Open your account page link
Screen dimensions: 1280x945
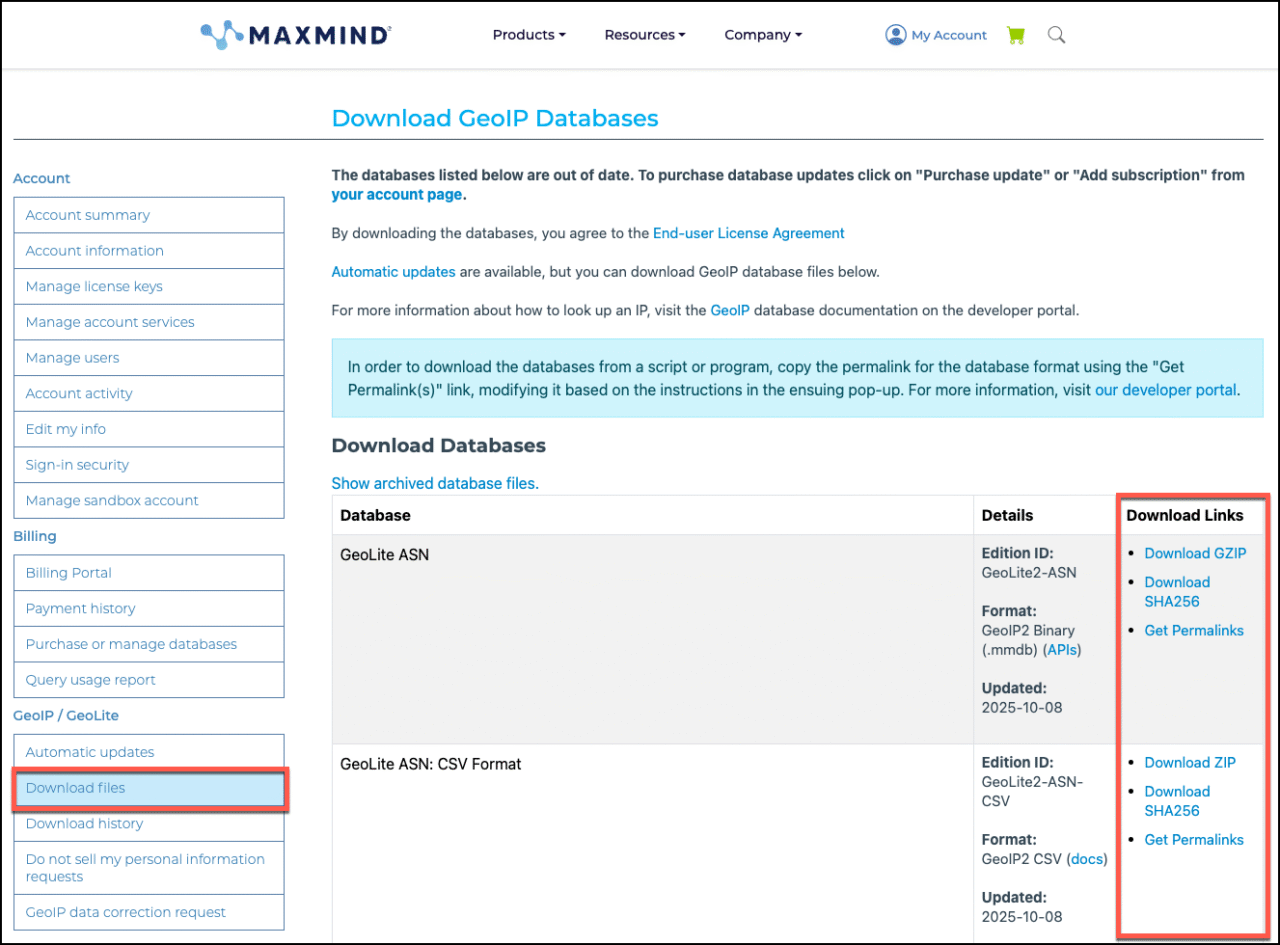(x=396, y=194)
